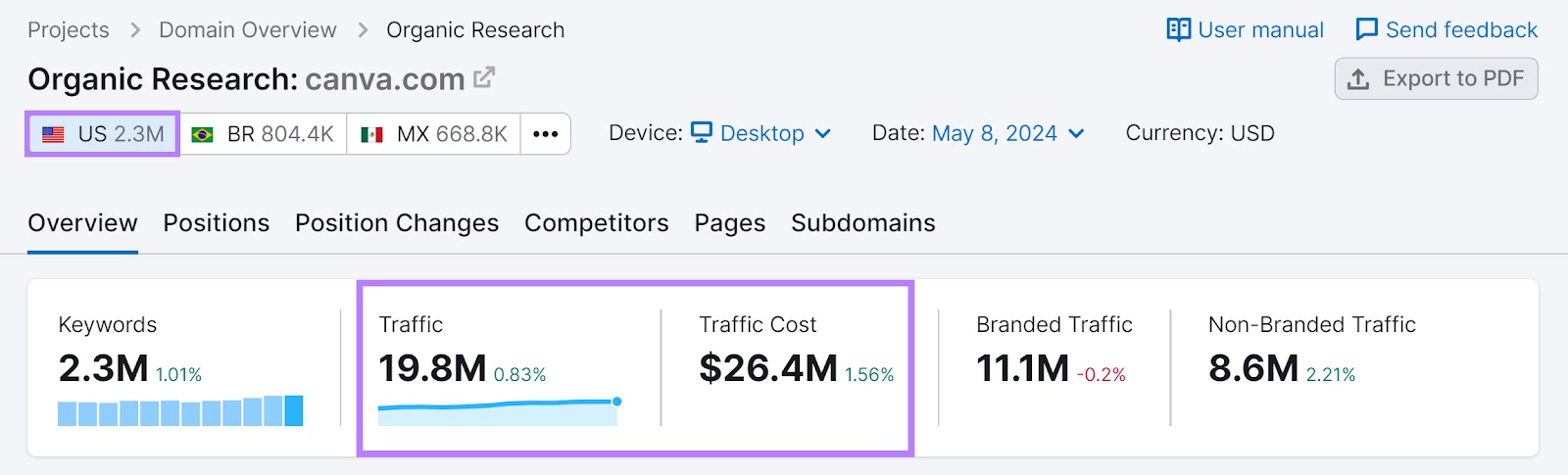The height and width of the screenshot is (475, 1568).
Task: Switch to the Positions tab
Action: (x=216, y=223)
